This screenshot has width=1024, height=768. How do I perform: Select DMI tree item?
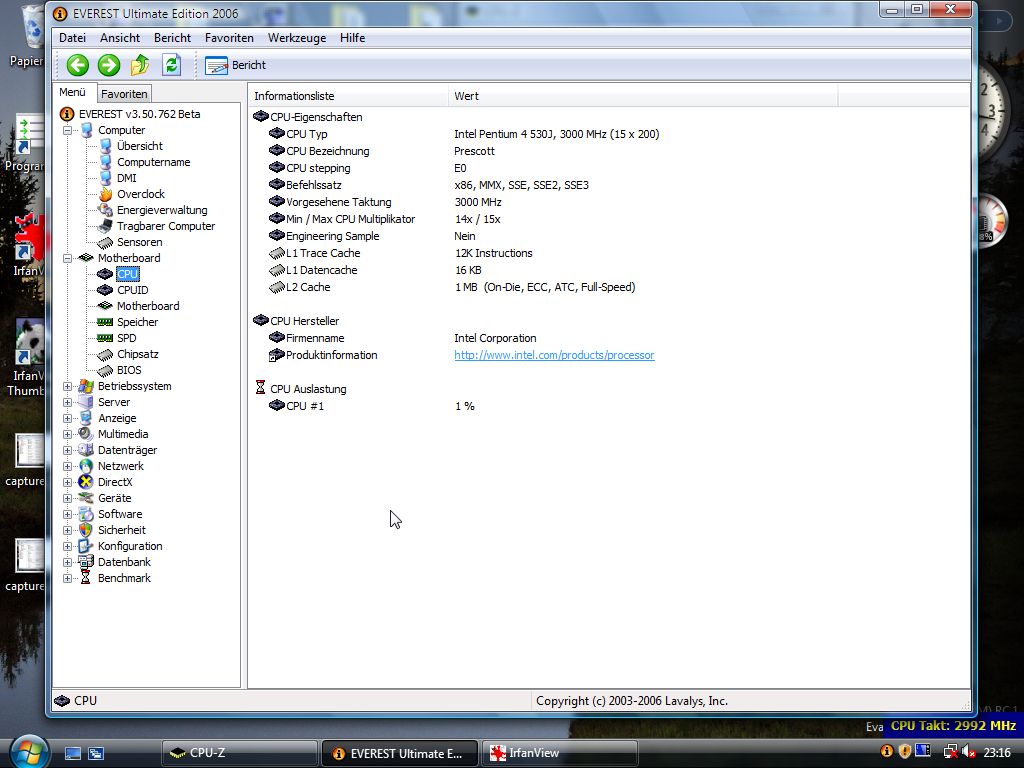[x=127, y=178]
